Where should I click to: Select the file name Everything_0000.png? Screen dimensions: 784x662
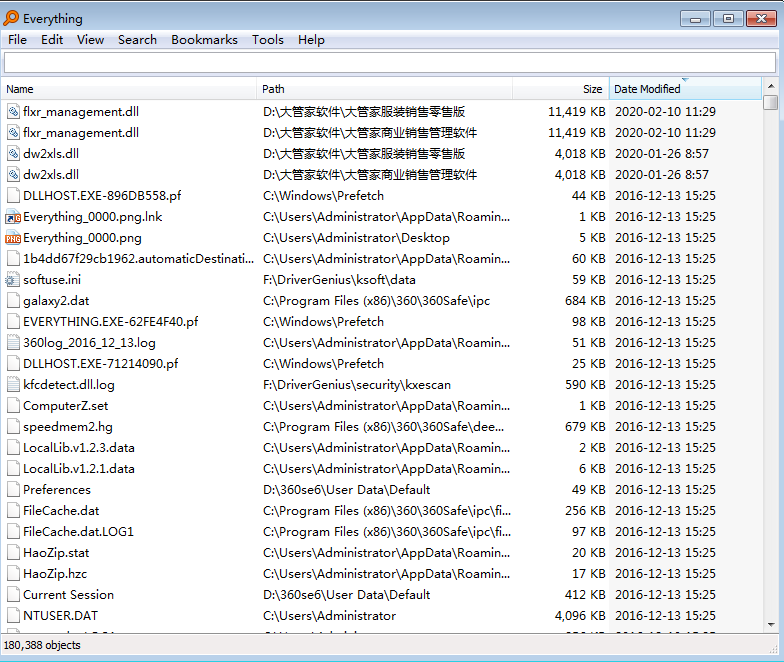(82, 238)
